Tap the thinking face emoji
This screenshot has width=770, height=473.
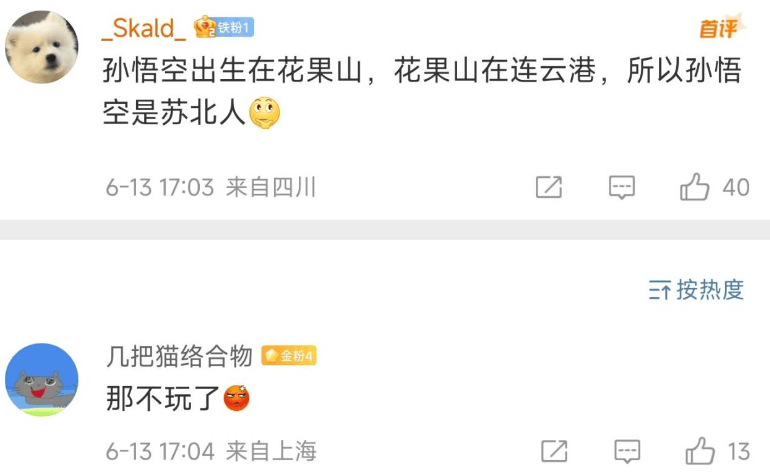(265, 113)
